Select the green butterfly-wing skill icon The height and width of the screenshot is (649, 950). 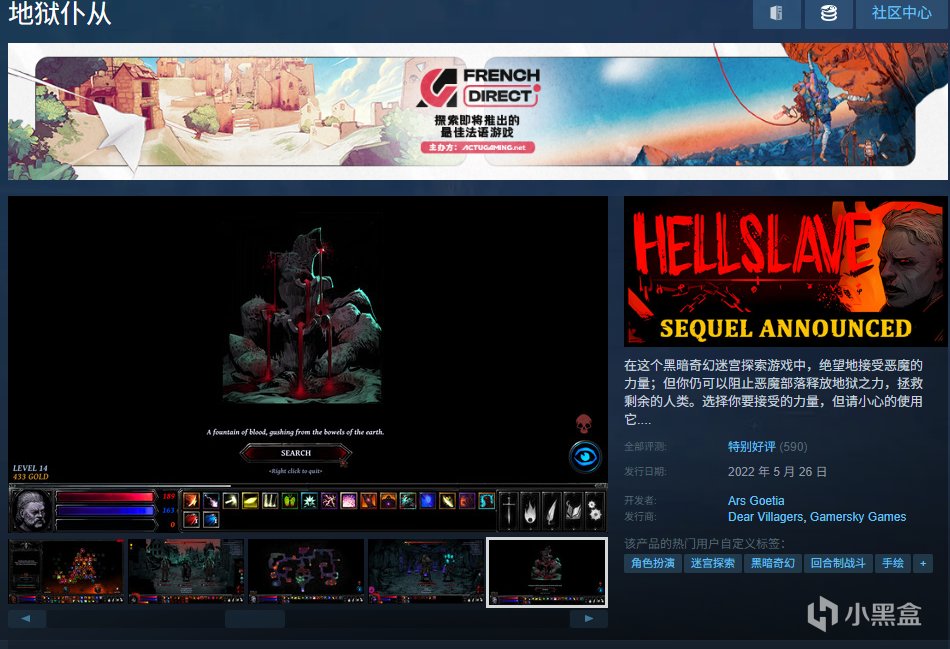290,501
